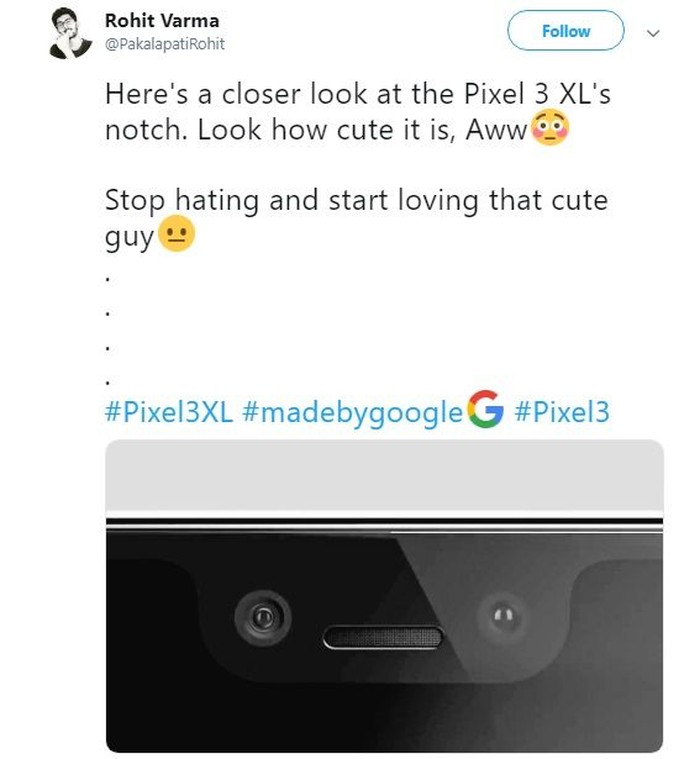Open the @PakalapatiRohit handle link

pyautogui.click(x=165, y=44)
